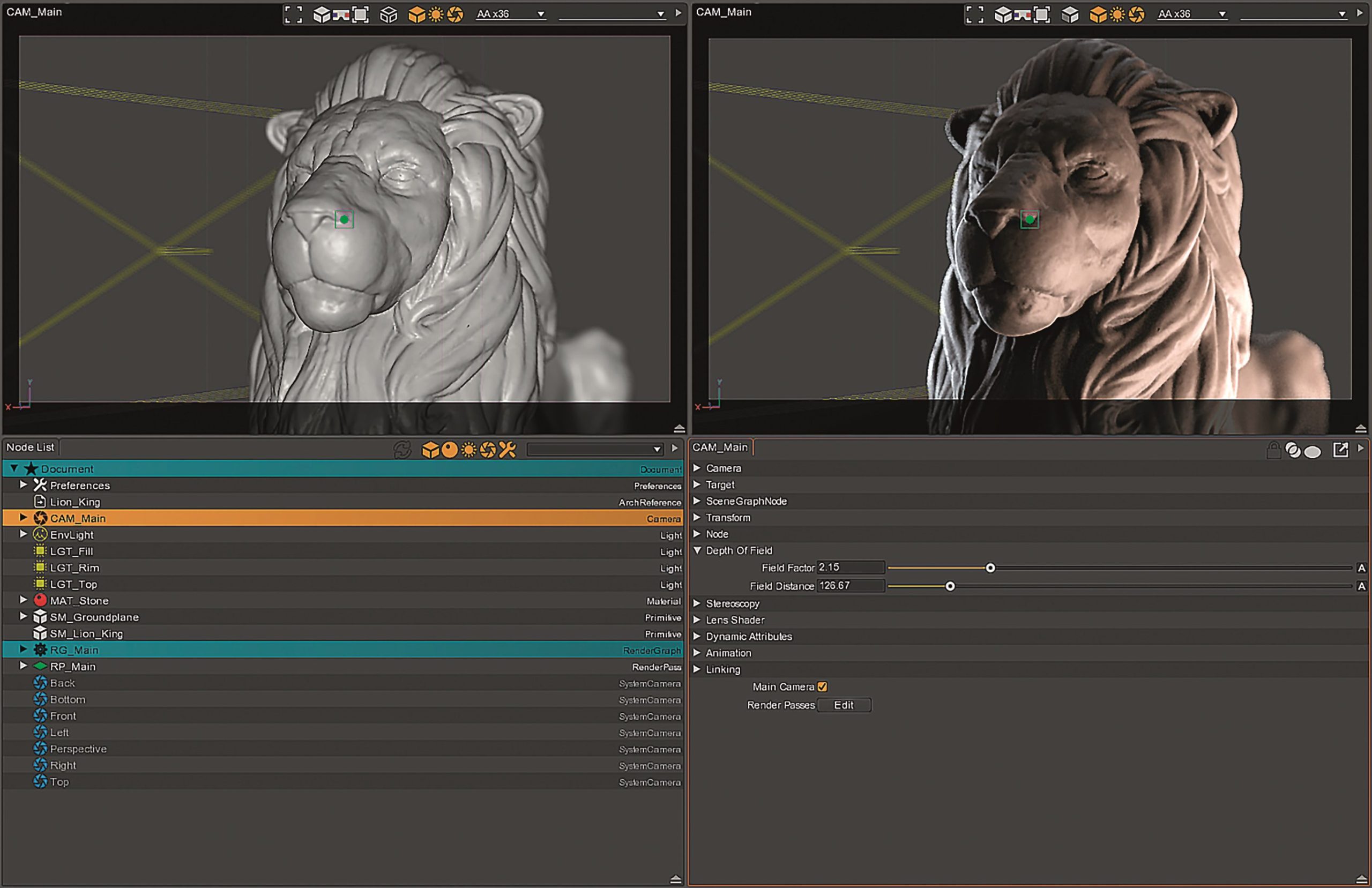
Task: Toggle the lights sun filter in Node List
Action: (x=469, y=450)
